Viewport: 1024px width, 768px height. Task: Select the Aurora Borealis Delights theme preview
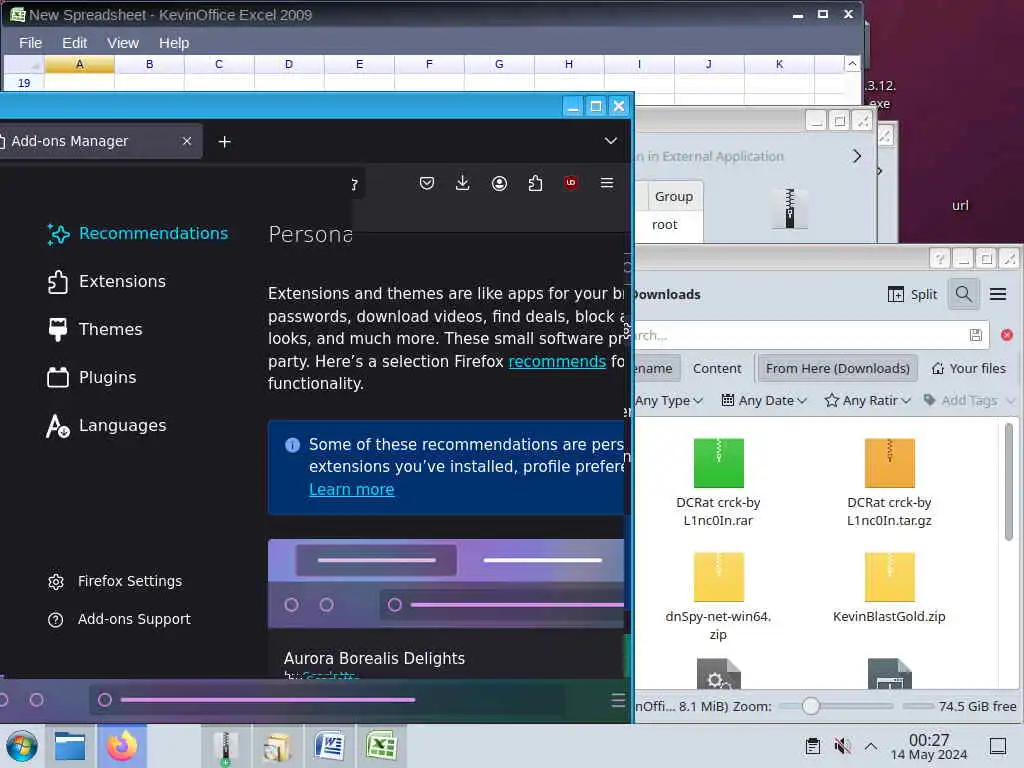(447, 584)
